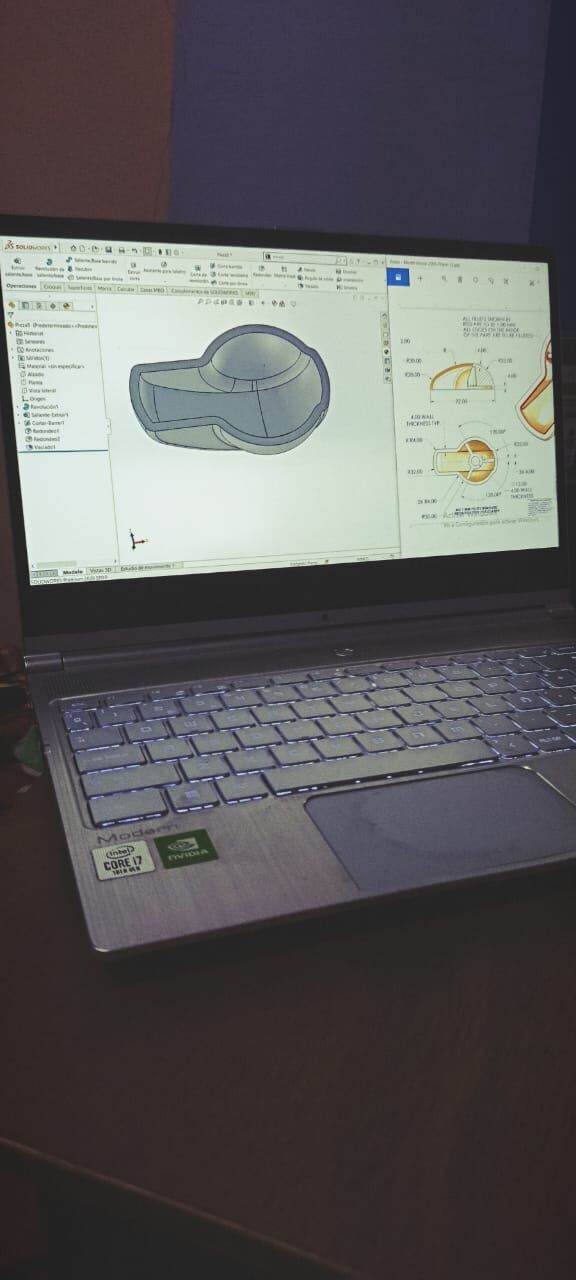The height and width of the screenshot is (1280, 576).
Task: Click the Corte por límite tool
Action: [228, 283]
